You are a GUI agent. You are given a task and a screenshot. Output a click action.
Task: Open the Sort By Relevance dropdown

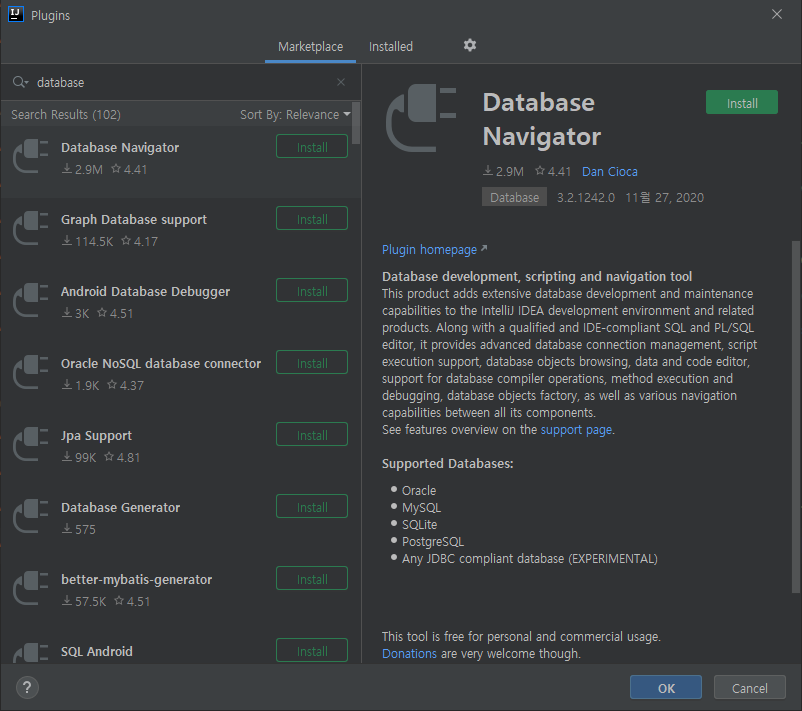[x=295, y=115]
